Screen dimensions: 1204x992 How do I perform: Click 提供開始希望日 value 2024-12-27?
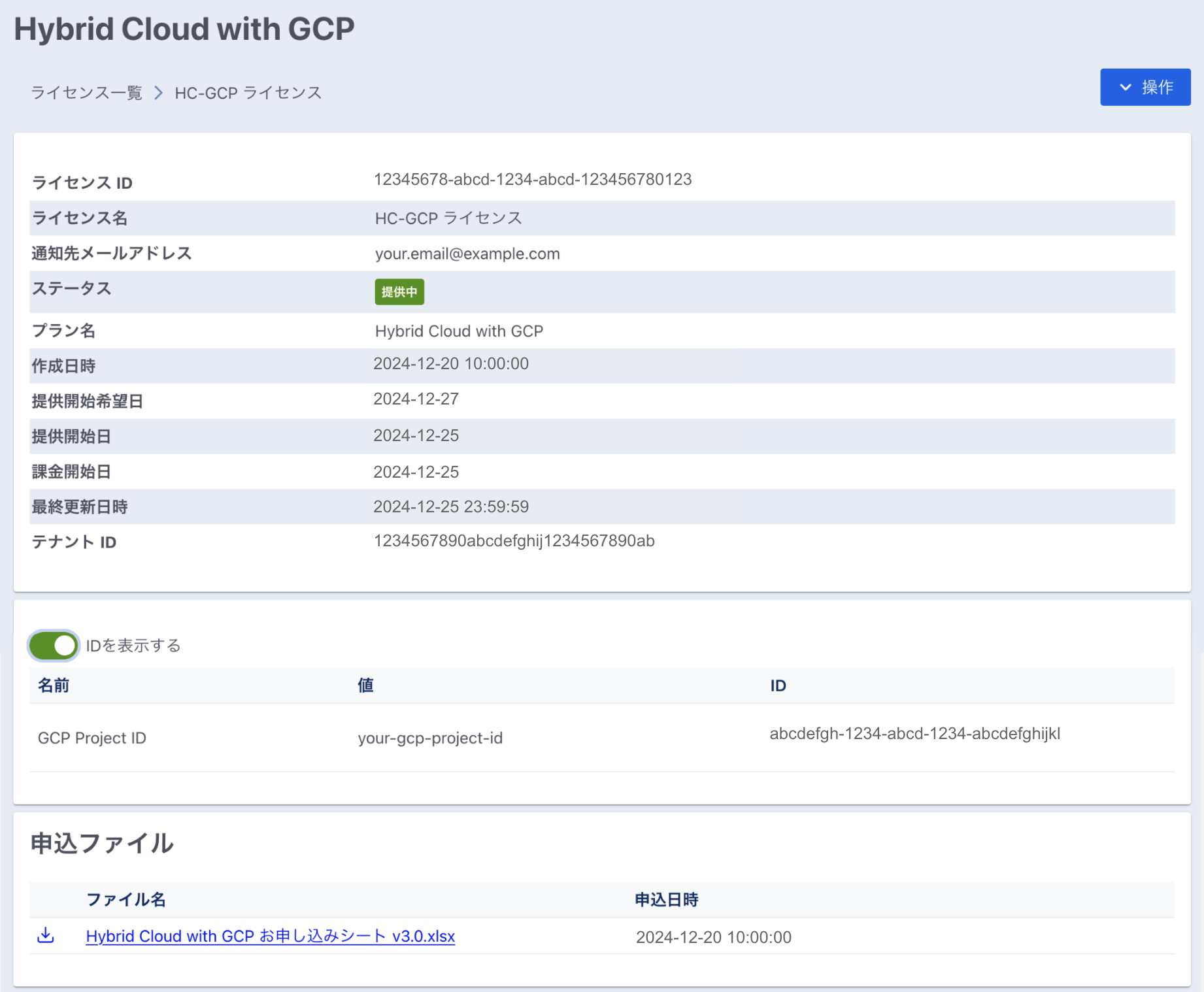(x=416, y=399)
